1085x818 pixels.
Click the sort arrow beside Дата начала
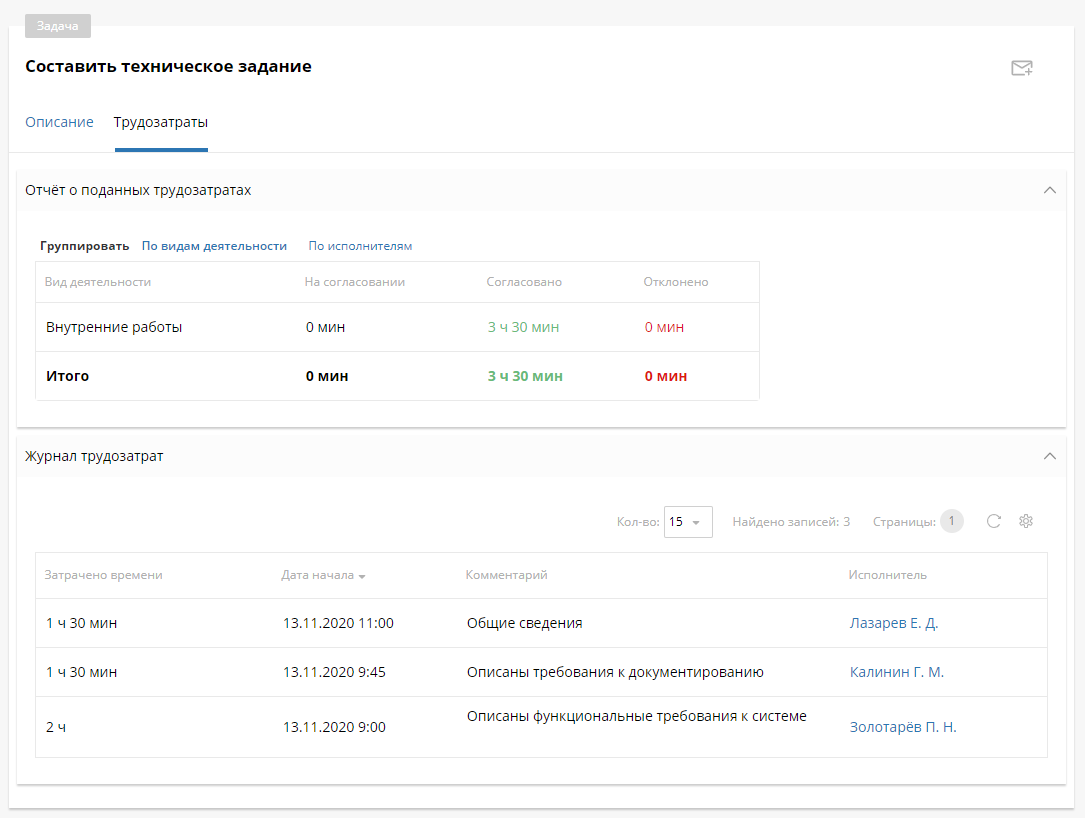point(362,576)
